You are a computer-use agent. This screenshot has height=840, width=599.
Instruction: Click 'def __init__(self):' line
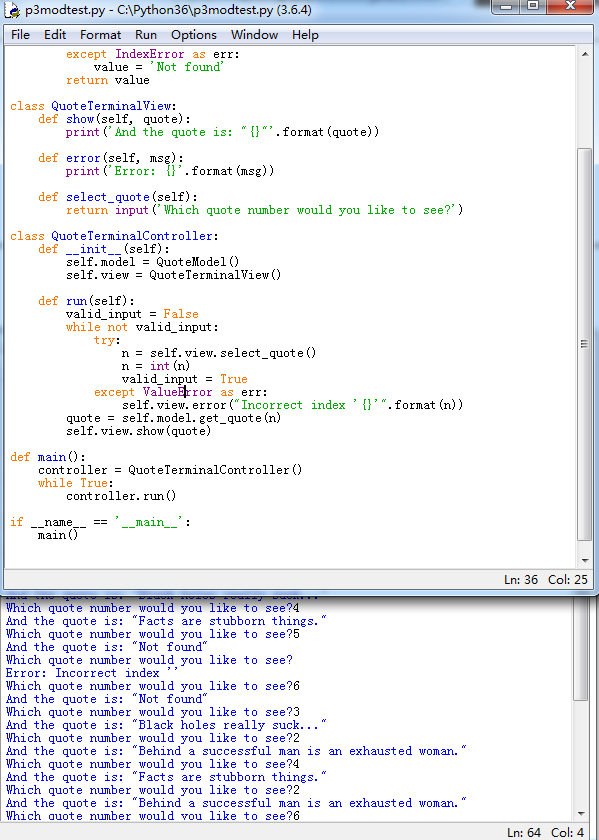pyautogui.click(x=104, y=249)
